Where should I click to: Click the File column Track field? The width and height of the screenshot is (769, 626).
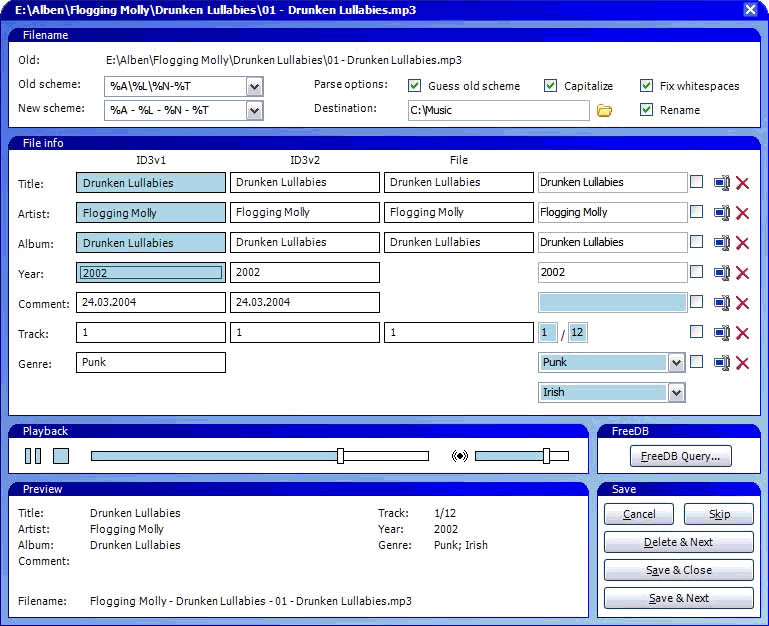459,332
